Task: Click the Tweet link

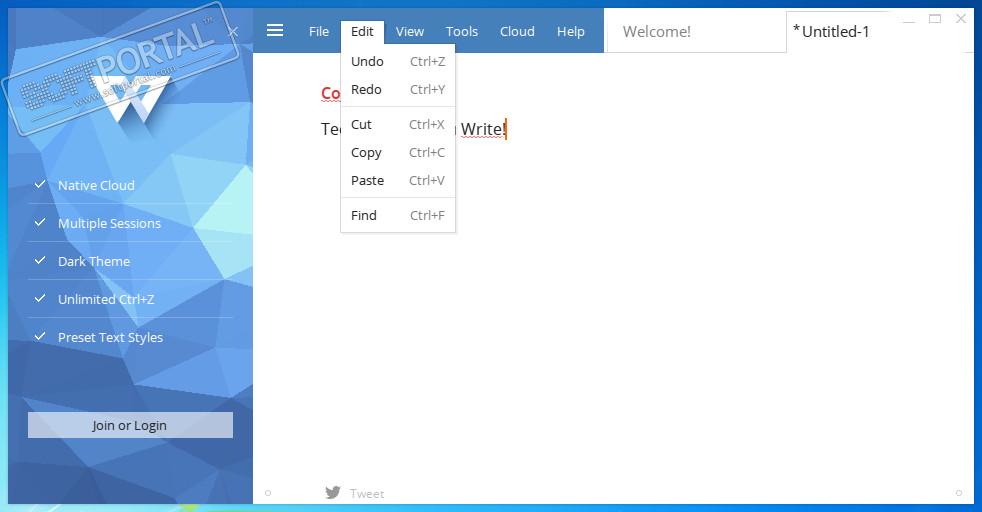Action: tap(367, 494)
